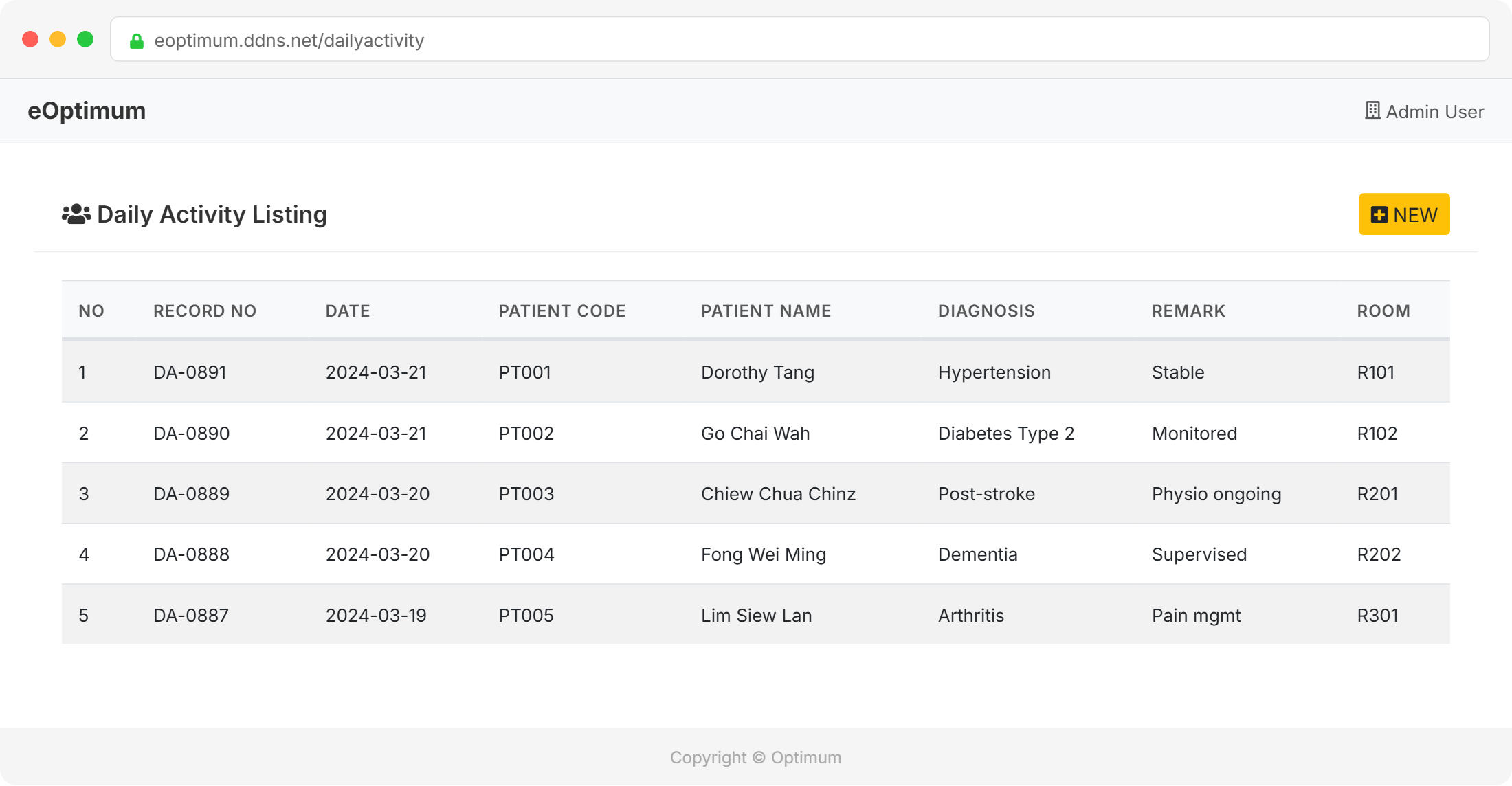The image size is (1512, 786).
Task: Select record DA-0891 row
Action: pos(190,372)
